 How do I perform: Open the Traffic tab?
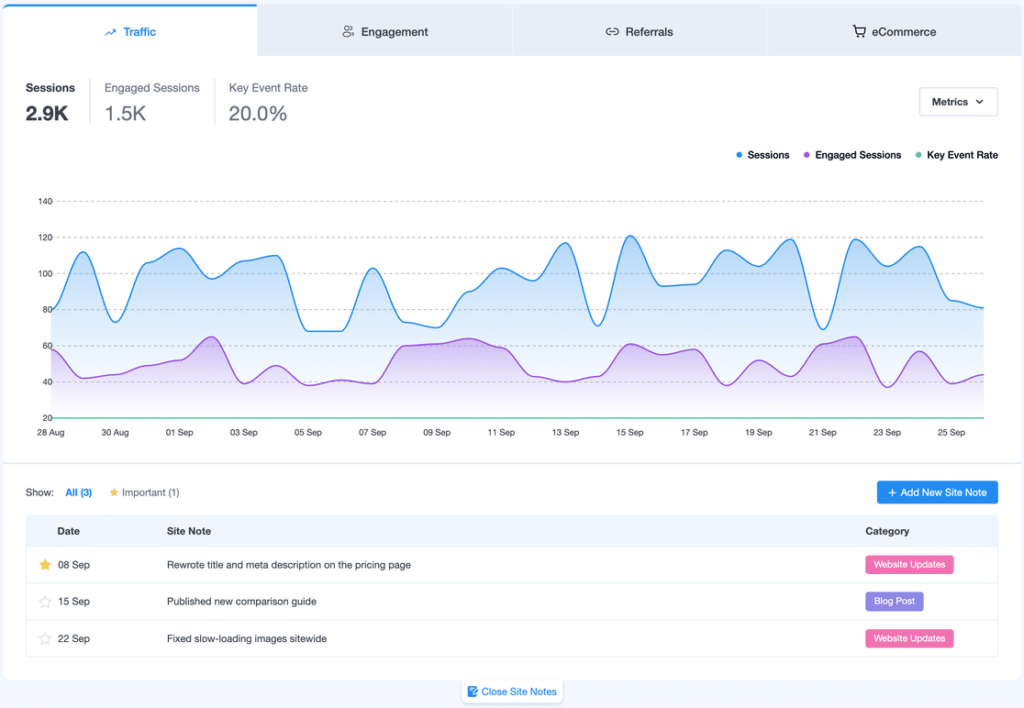pos(130,31)
